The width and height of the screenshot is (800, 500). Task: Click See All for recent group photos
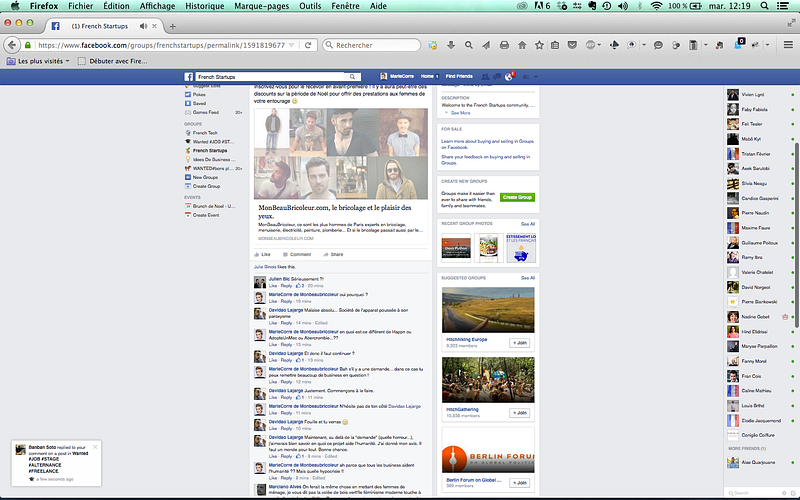[528, 224]
